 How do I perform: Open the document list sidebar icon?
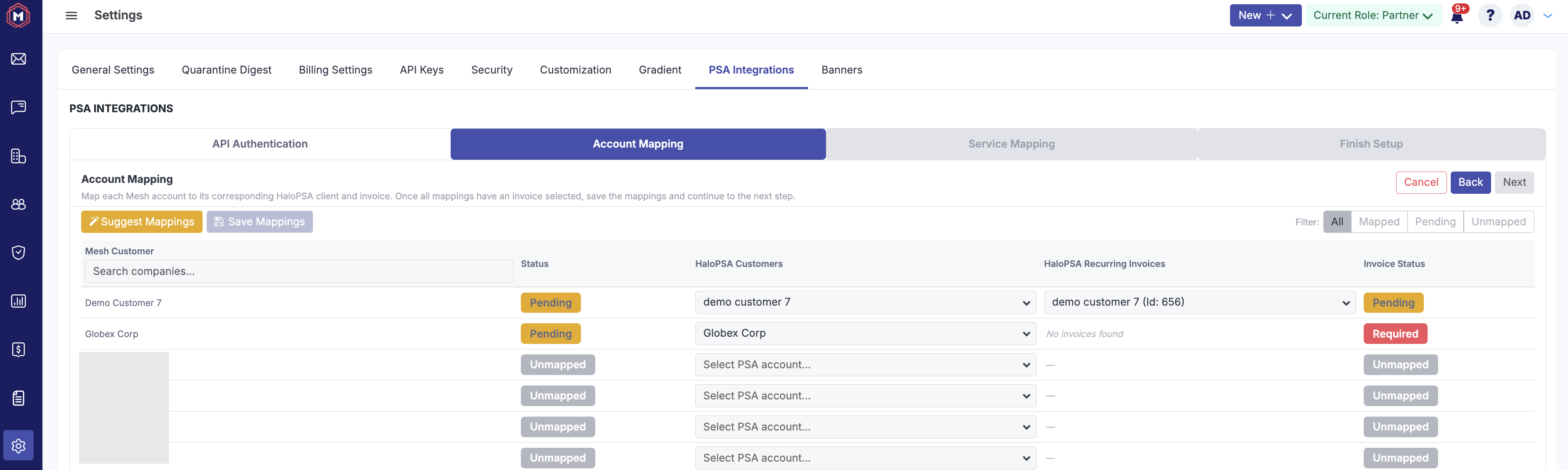[x=18, y=398]
